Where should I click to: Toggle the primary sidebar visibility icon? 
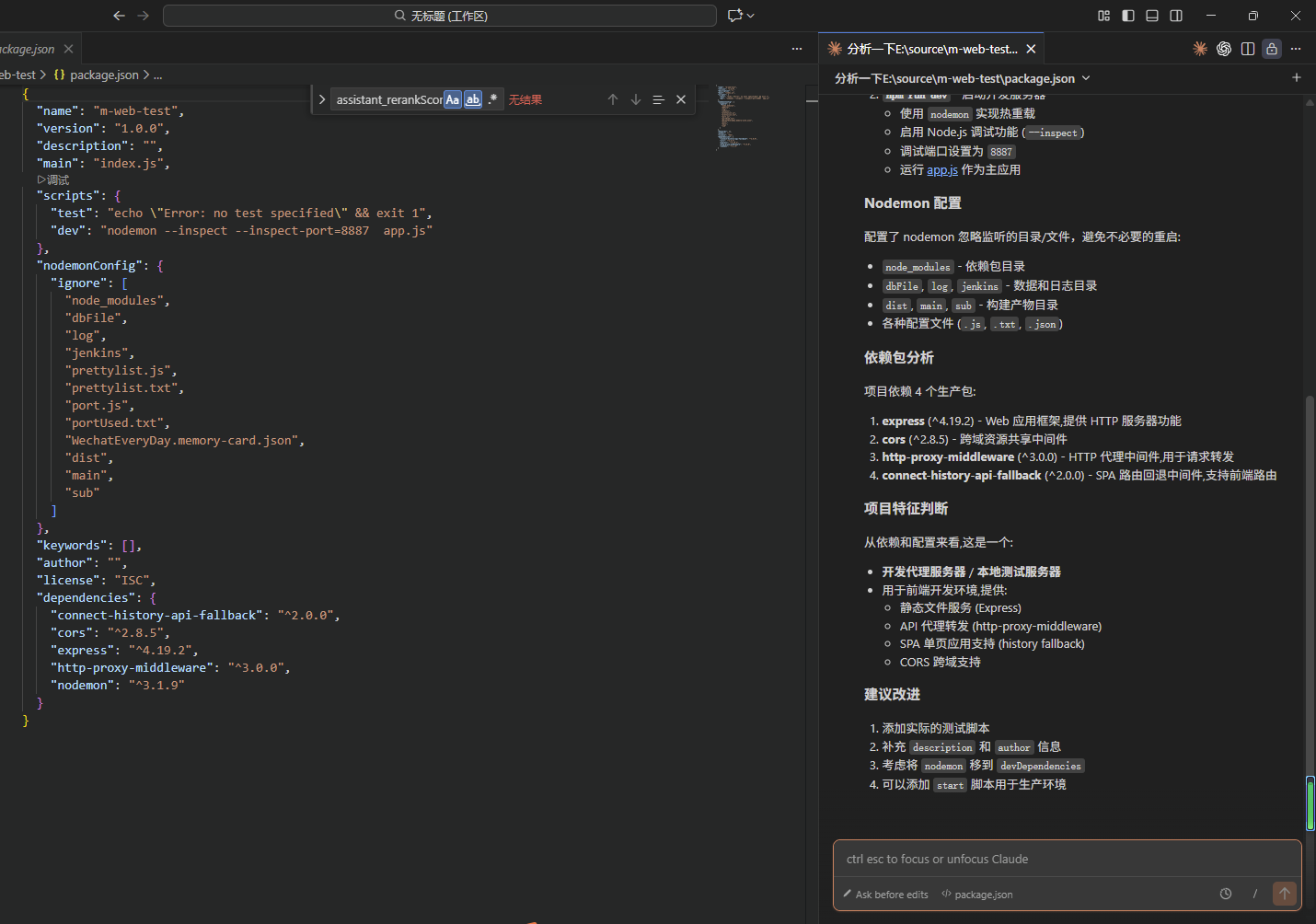(1127, 15)
